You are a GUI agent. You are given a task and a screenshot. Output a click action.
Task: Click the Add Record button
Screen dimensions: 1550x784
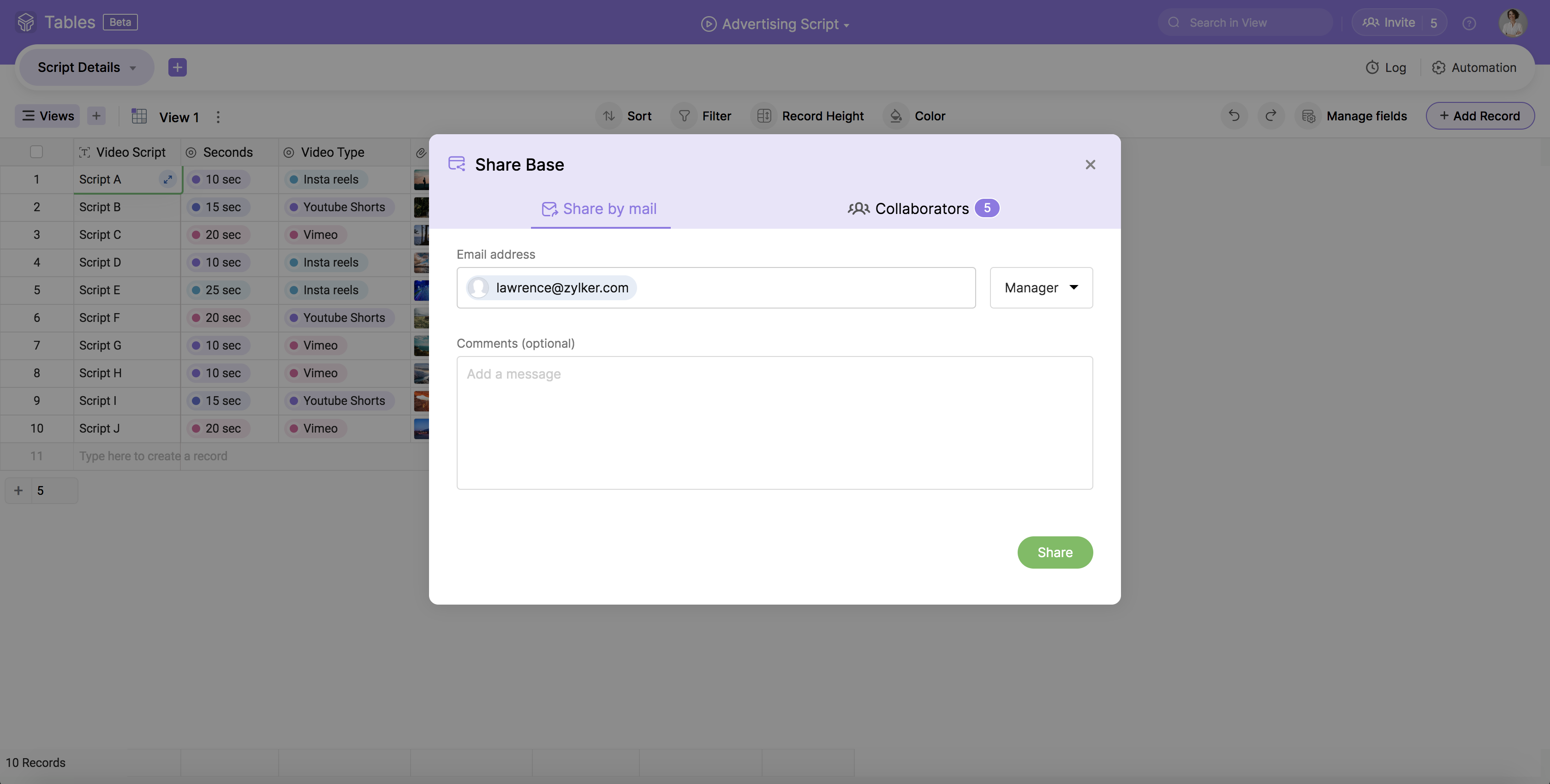click(1479, 115)
